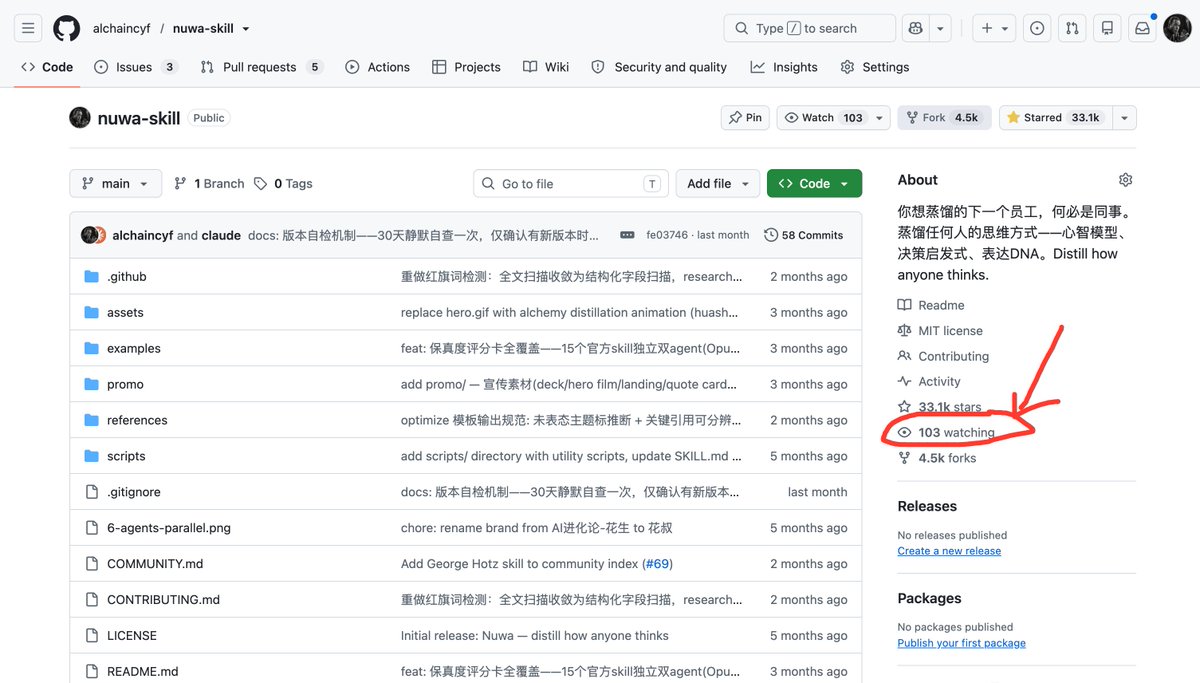Switch to the Projects tab

click(466, 67)
